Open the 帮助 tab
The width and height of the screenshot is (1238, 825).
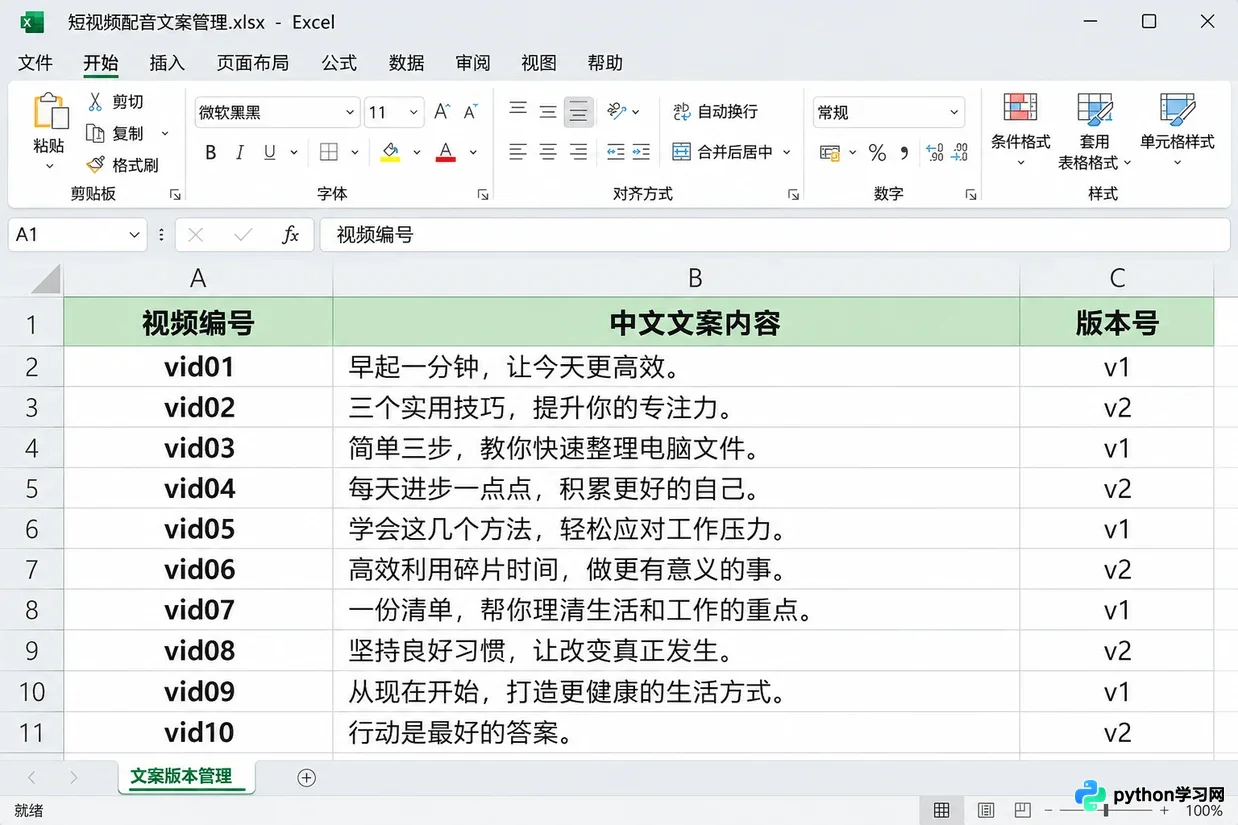click(x=605, y=63)
